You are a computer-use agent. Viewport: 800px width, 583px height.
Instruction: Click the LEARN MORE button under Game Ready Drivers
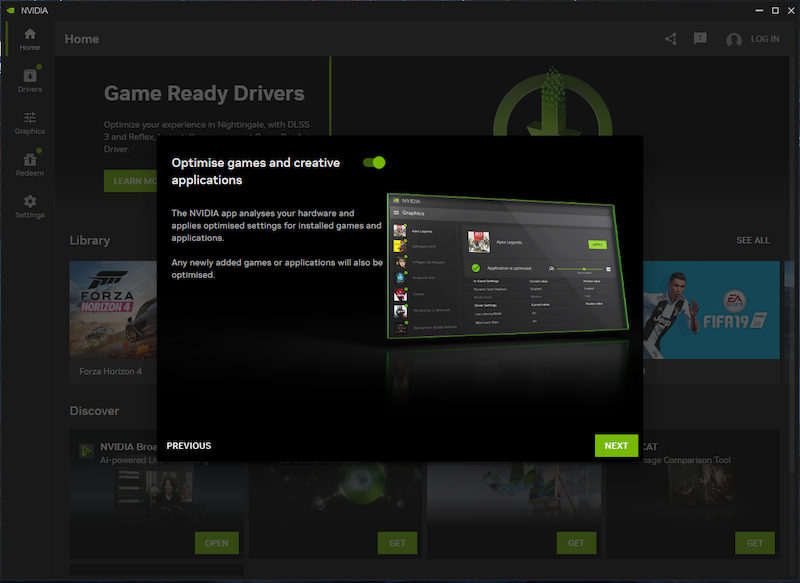click(x=131, y=181)
